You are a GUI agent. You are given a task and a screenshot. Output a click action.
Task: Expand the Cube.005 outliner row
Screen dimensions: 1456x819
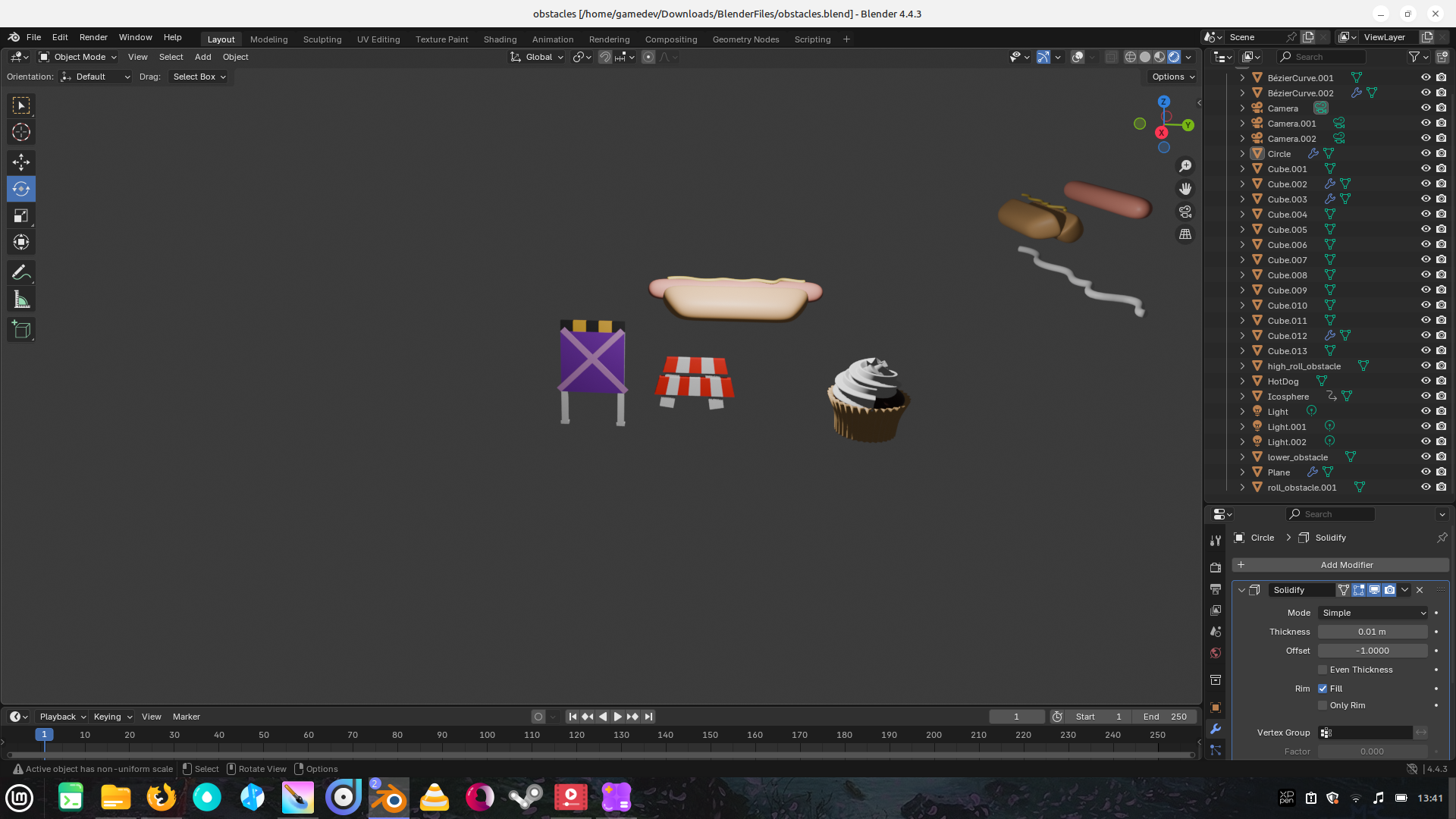(1242, 229)
